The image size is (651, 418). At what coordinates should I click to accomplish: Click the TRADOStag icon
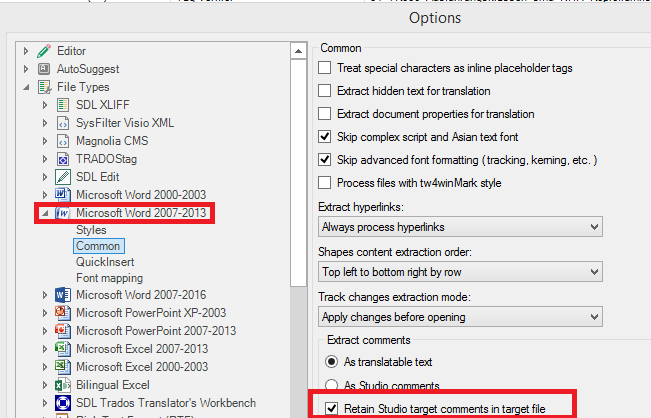pyautogui.click(x=63, y=159)
